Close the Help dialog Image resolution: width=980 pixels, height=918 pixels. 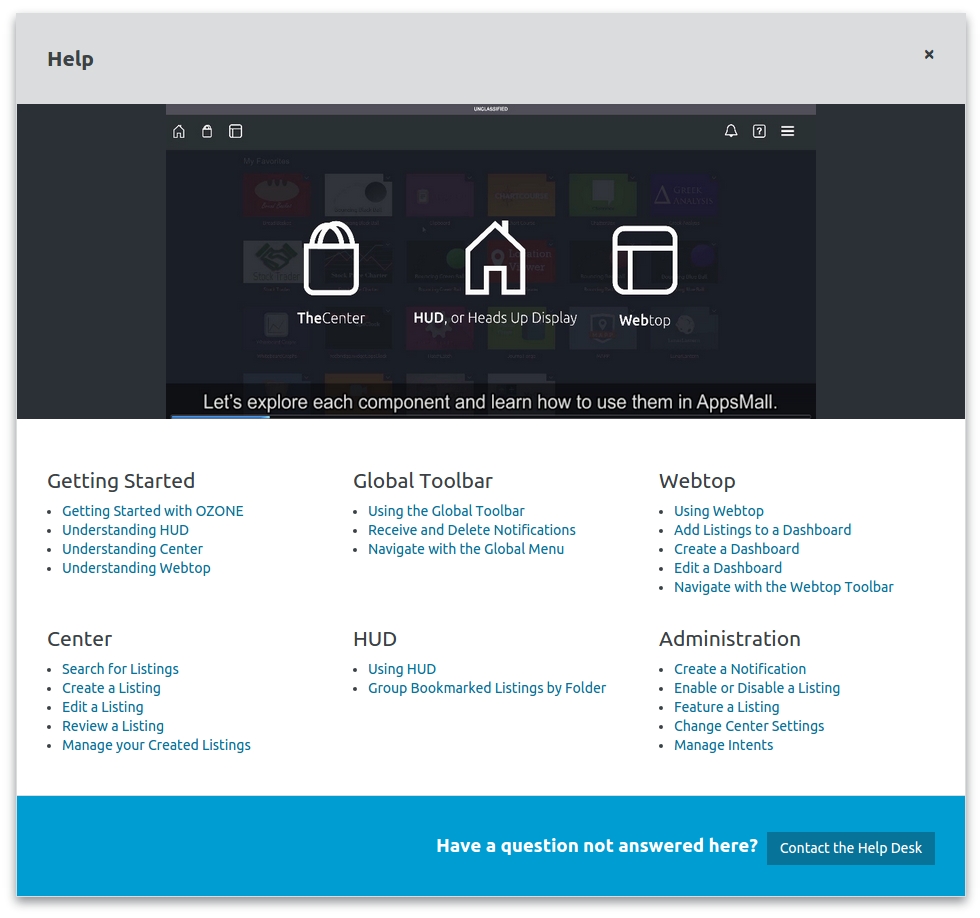[929, 54]
